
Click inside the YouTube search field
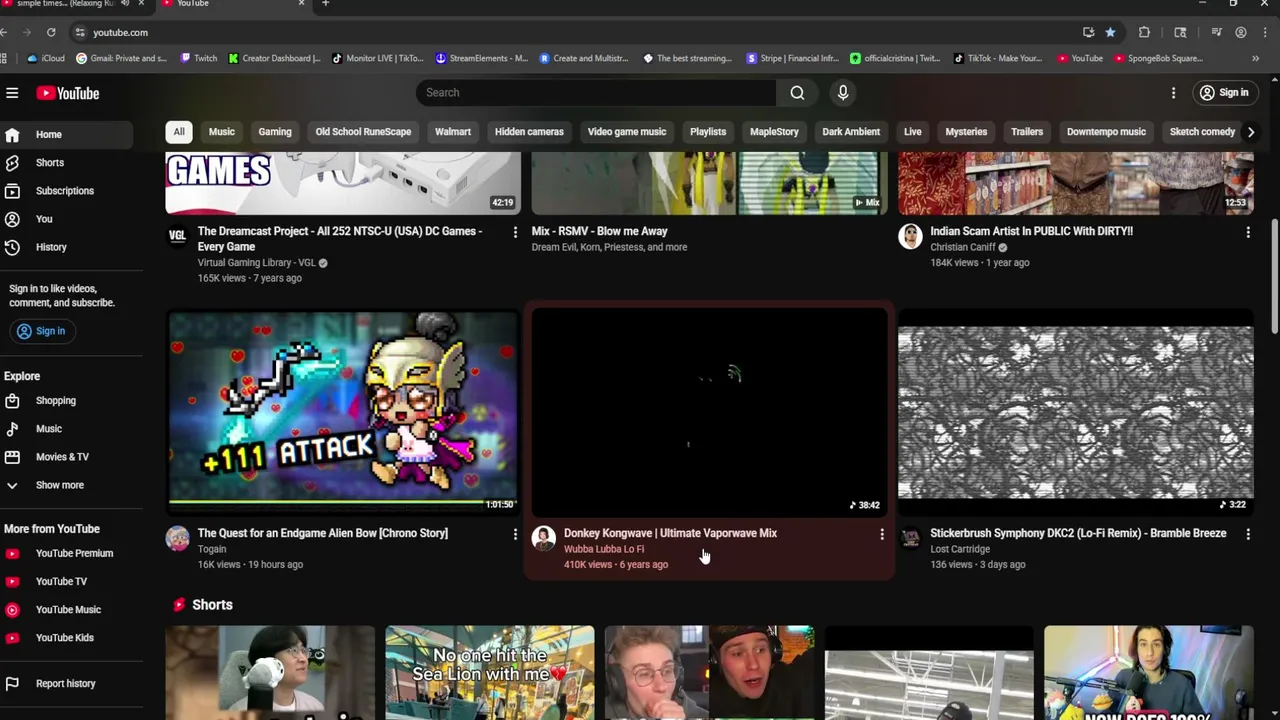[596, 93]
